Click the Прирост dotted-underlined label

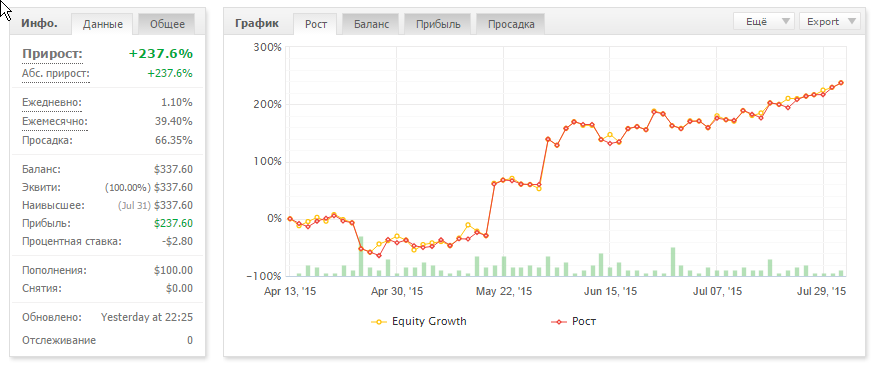(52, 54)
